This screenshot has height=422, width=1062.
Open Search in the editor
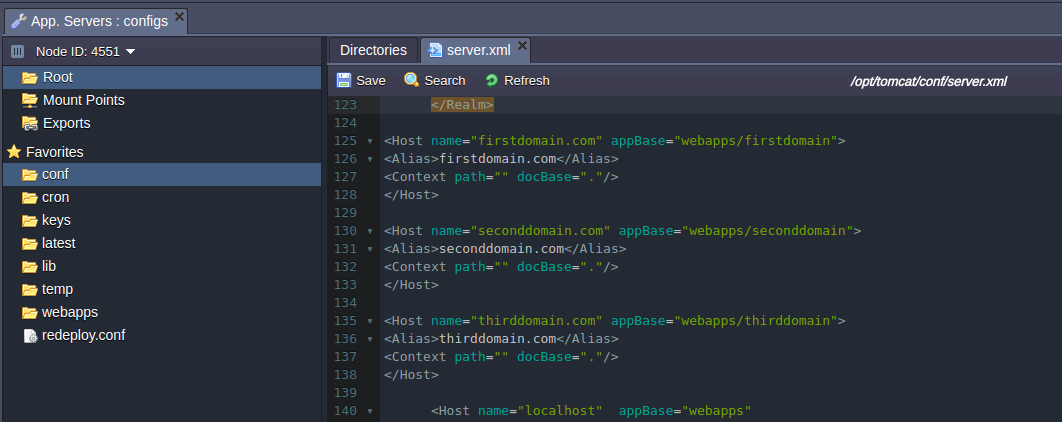click(x=434, y=81)
